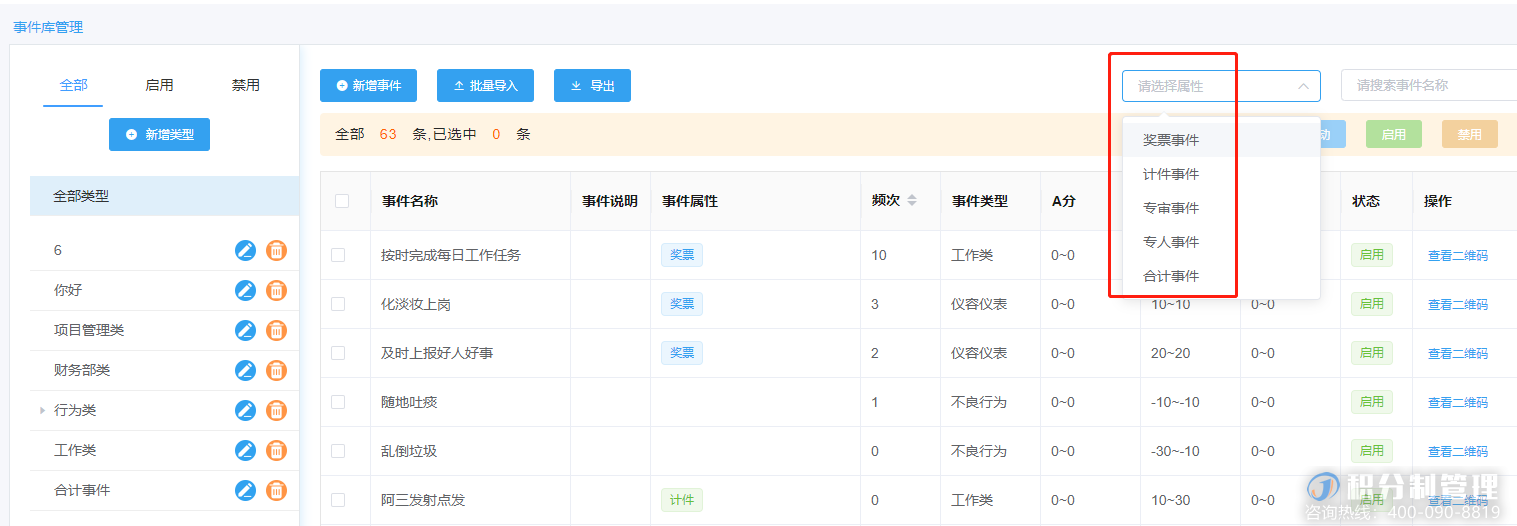
Task: Sort table by 频次 column arrows
Action: pyautogui.click(x=911, y=201)
